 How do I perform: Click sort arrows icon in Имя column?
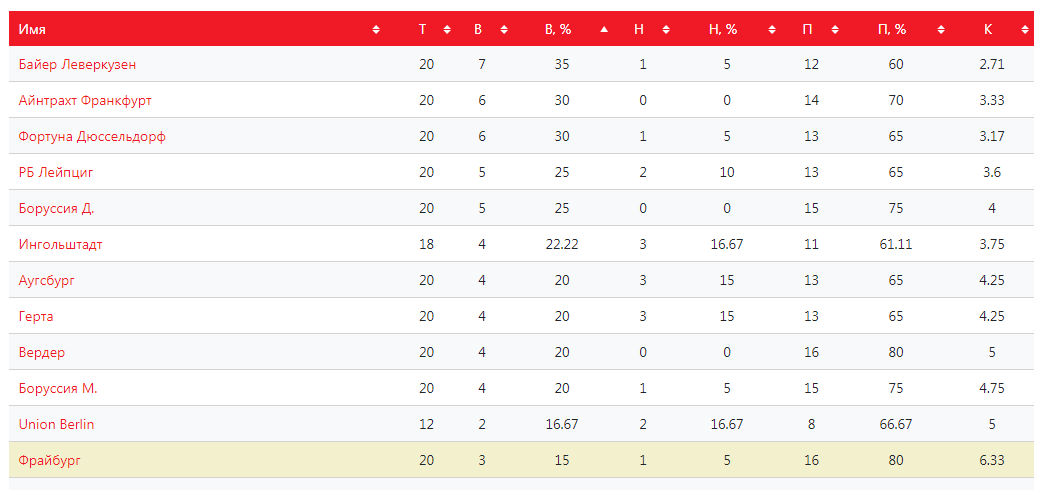tap(376, 30)
